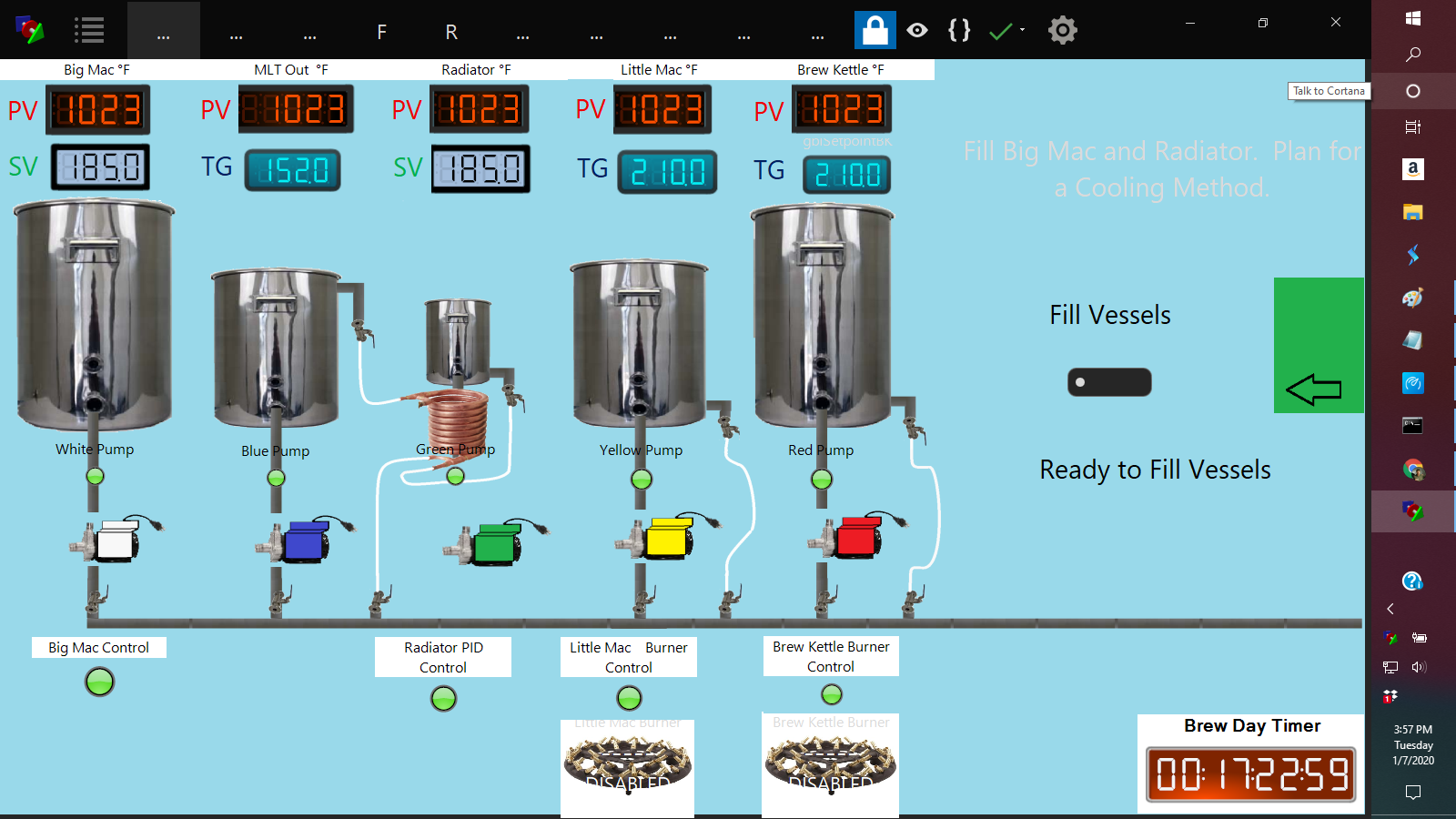Toggle the White Pump indicator light
This screenshot has height=819, width=1456.
95,476
